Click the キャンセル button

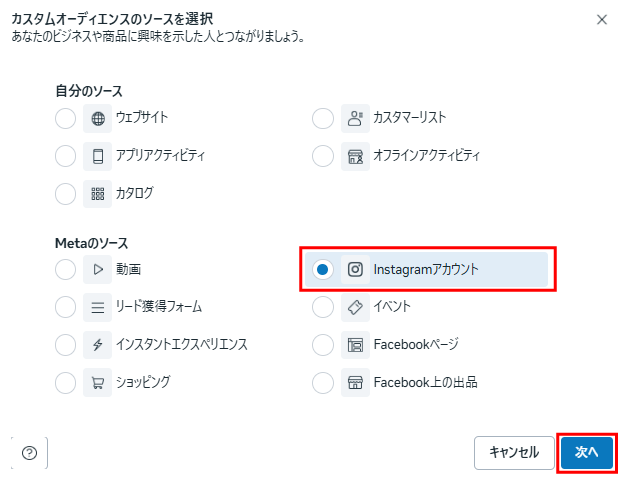(x=513, y=453)
